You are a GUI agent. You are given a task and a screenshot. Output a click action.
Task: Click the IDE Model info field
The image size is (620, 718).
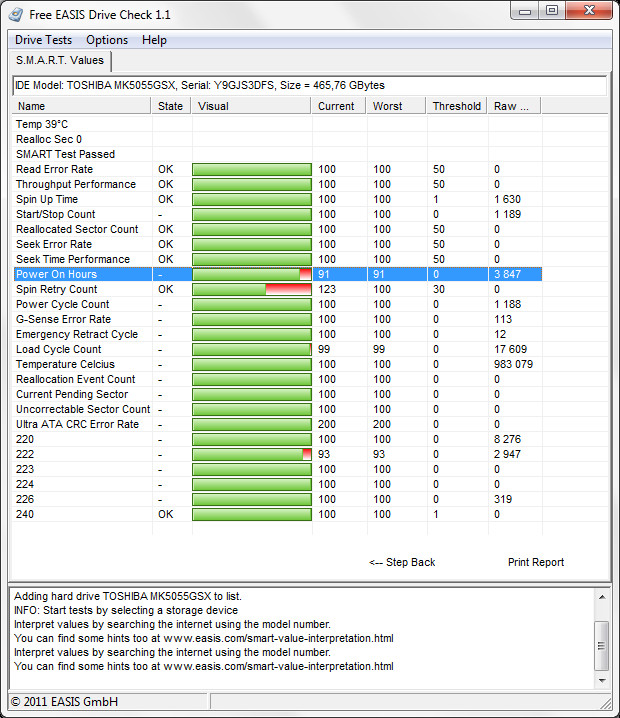[310, 86]
